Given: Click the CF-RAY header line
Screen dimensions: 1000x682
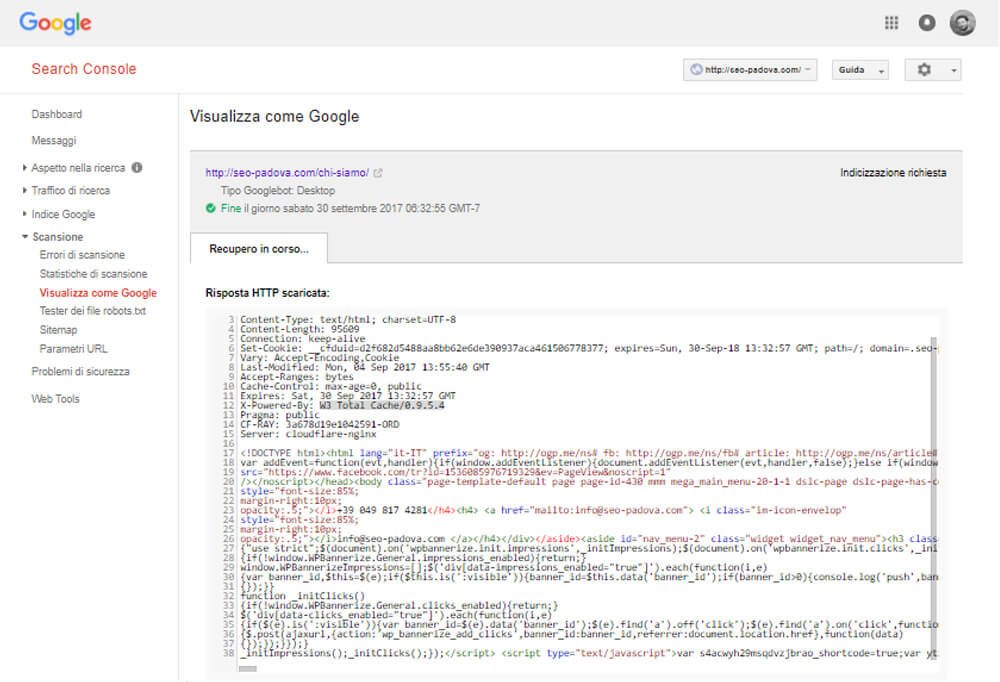Looking at the screenshot, I should tap(320, 424).
